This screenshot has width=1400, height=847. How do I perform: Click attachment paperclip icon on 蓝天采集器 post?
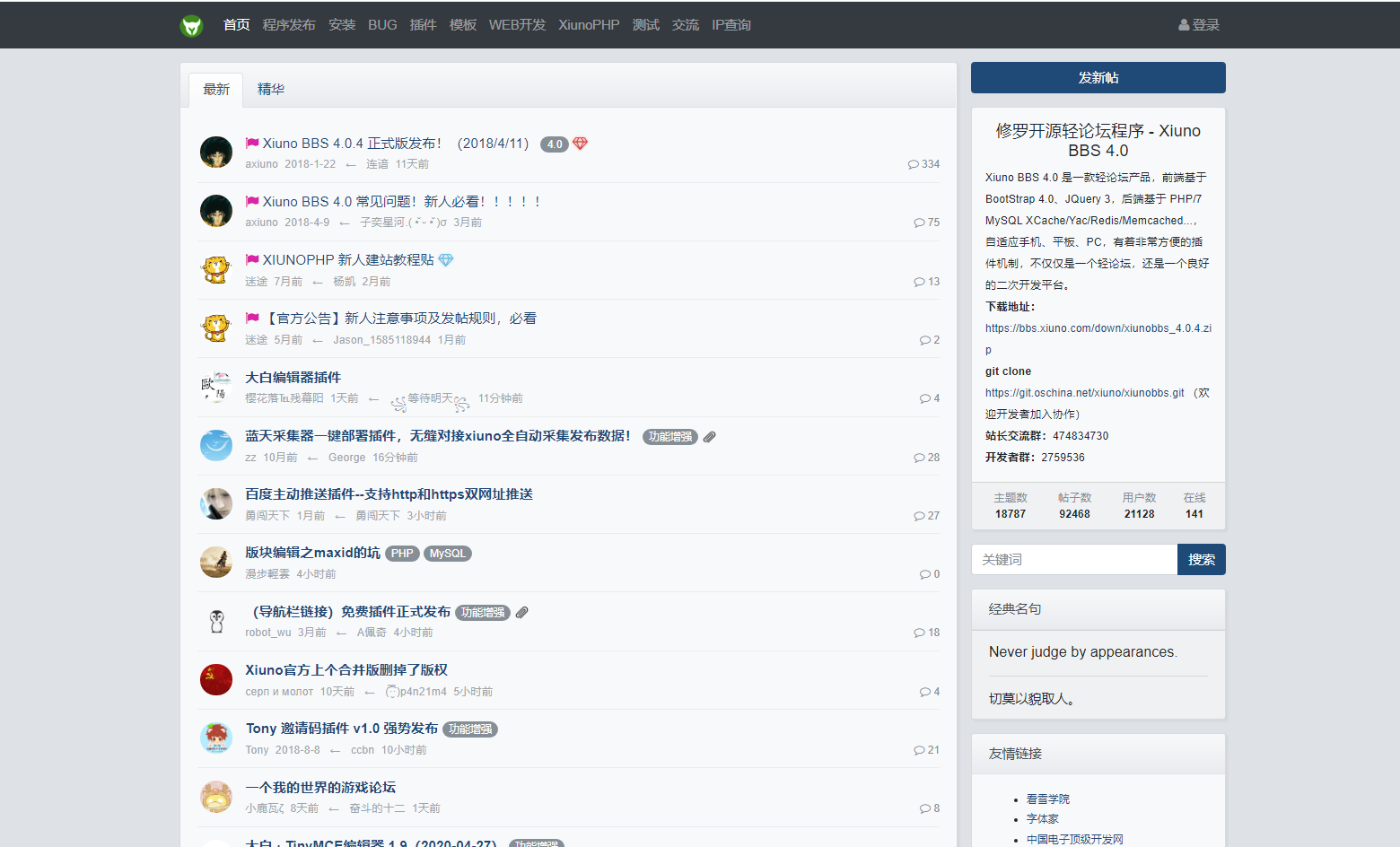[709, 437]
